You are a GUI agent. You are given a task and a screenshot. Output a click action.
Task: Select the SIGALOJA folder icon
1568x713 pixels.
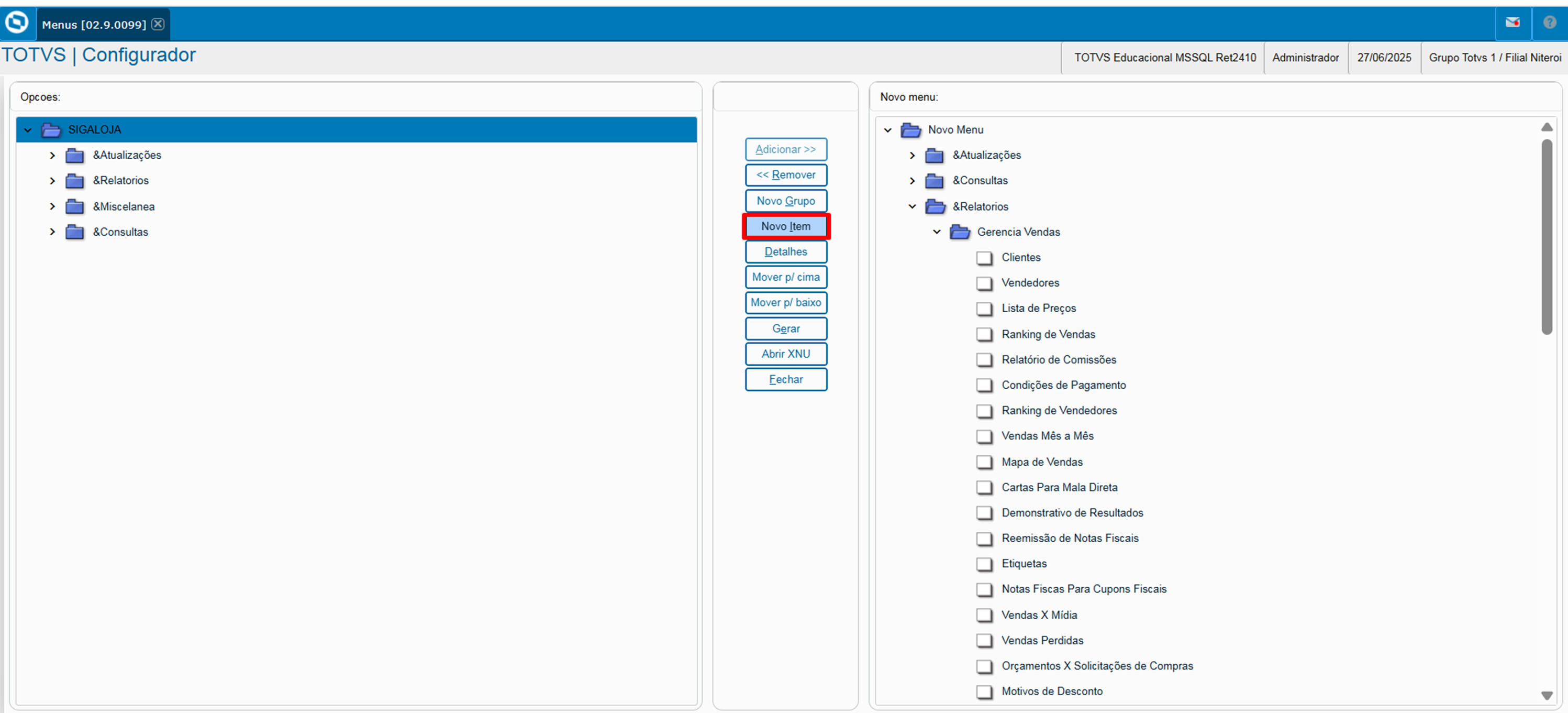point(51,130)
